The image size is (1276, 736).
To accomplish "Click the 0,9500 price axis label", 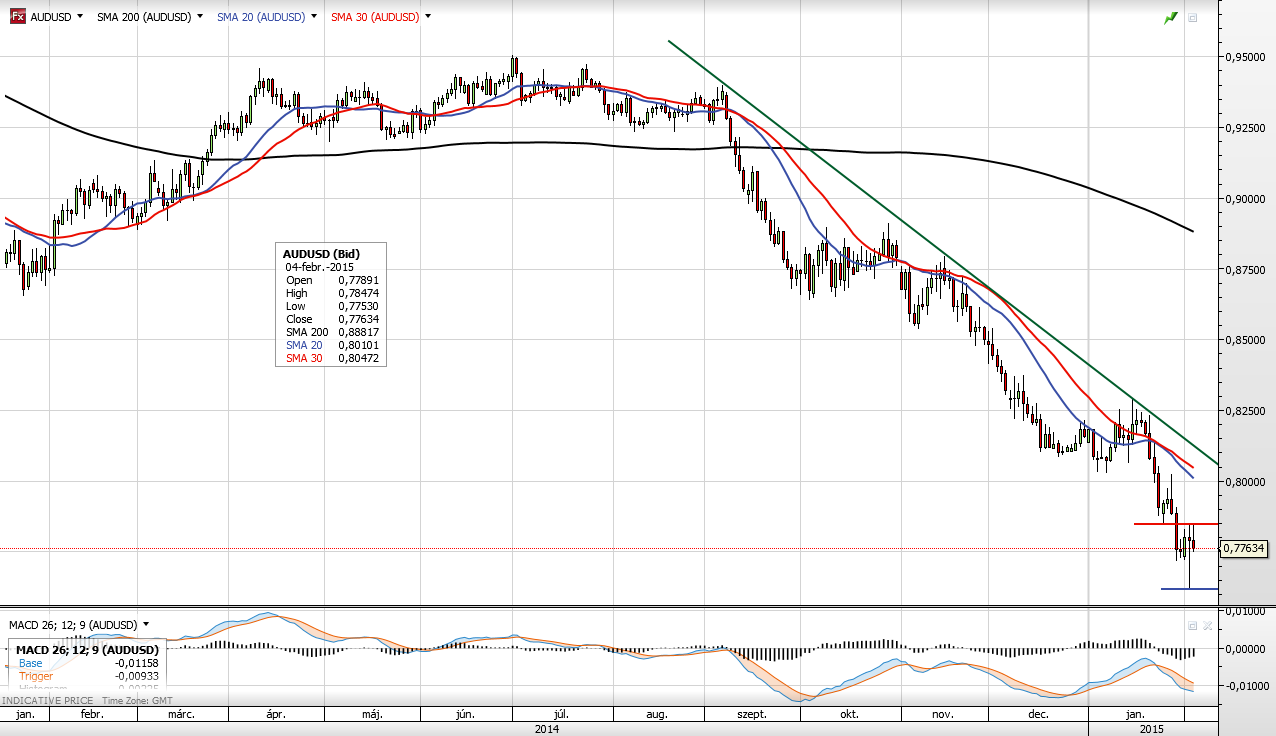I will [1246, 58].
